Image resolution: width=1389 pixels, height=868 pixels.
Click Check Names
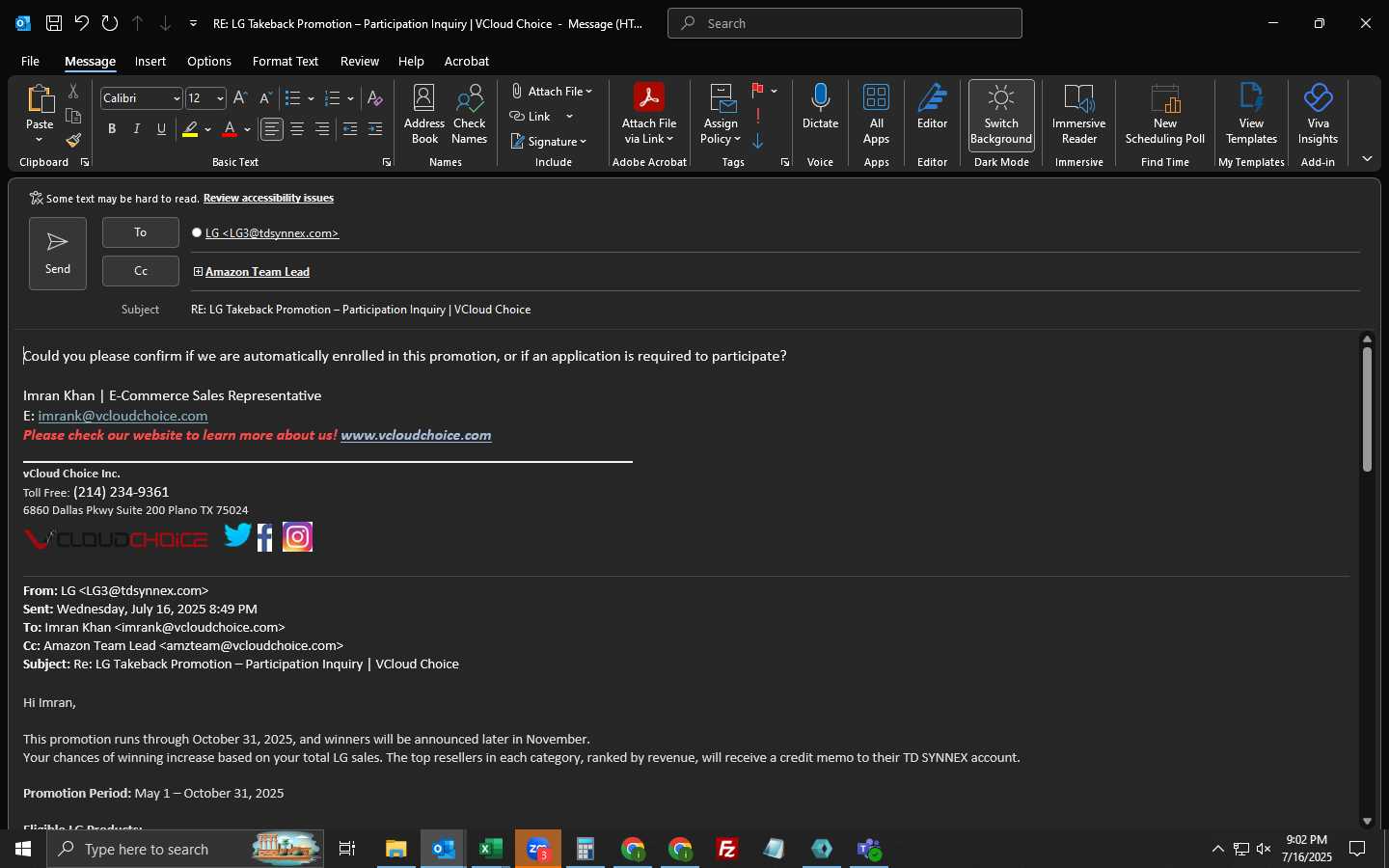pyautogui.click(x=470, y=115)
